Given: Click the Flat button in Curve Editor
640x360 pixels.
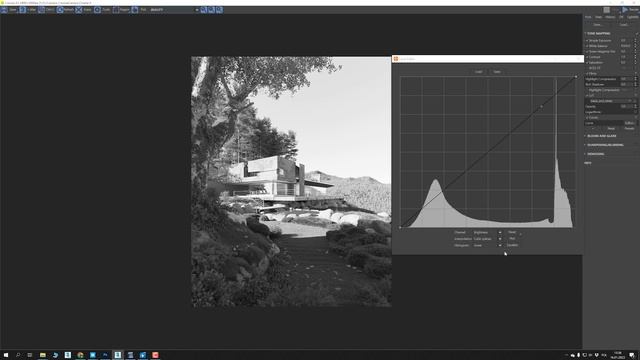Looking at the screenshot, I should 512,239.
